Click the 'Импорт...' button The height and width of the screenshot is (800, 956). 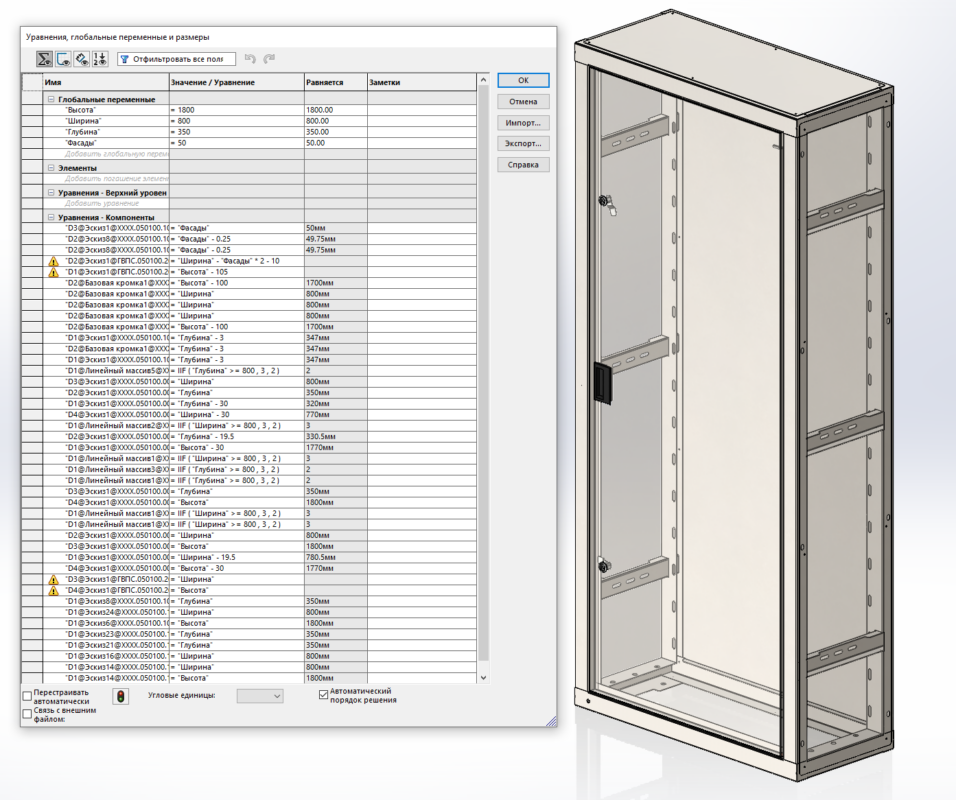(x=523, y=123)
